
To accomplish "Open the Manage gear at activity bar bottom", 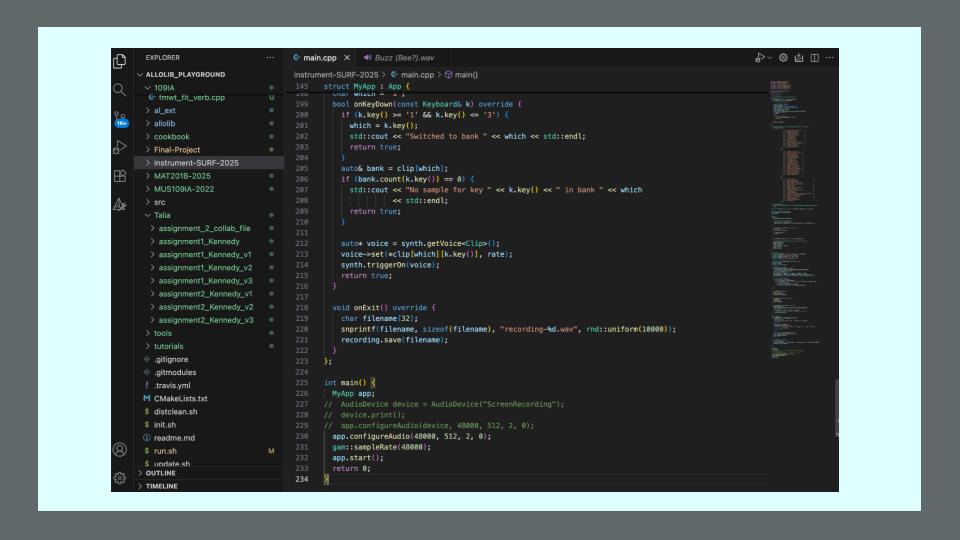I will pos(120,478).
